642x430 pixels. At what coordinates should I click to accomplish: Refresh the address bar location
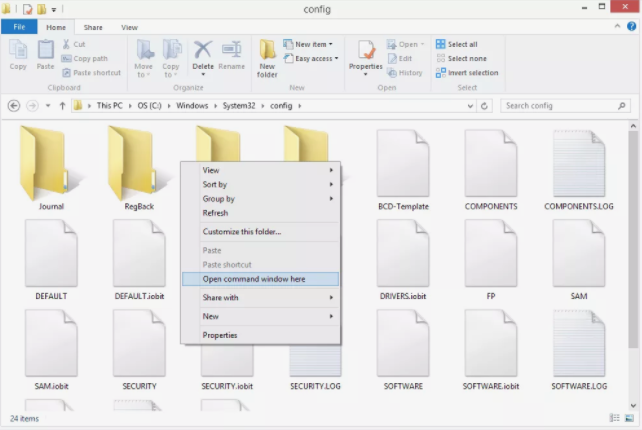point(484,106)
